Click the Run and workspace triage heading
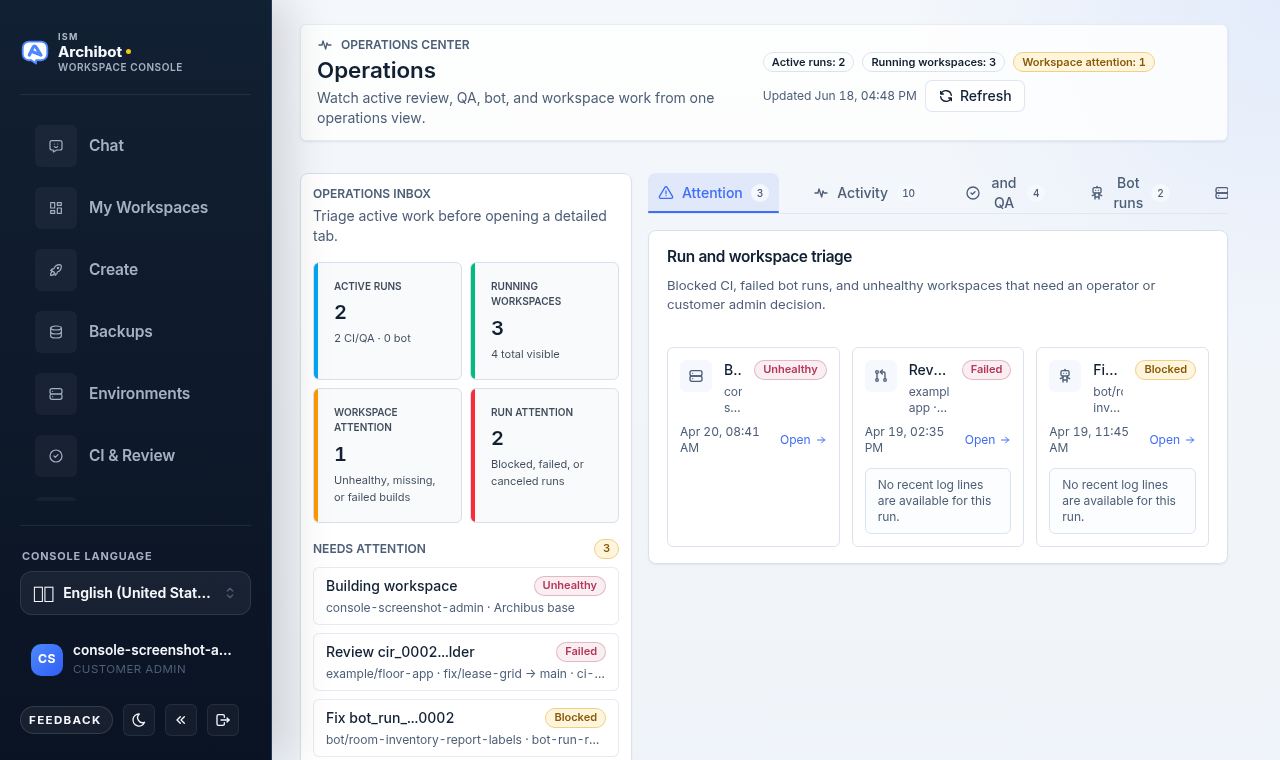Viewport: 1280px width, 760px height. click(759, 257)
